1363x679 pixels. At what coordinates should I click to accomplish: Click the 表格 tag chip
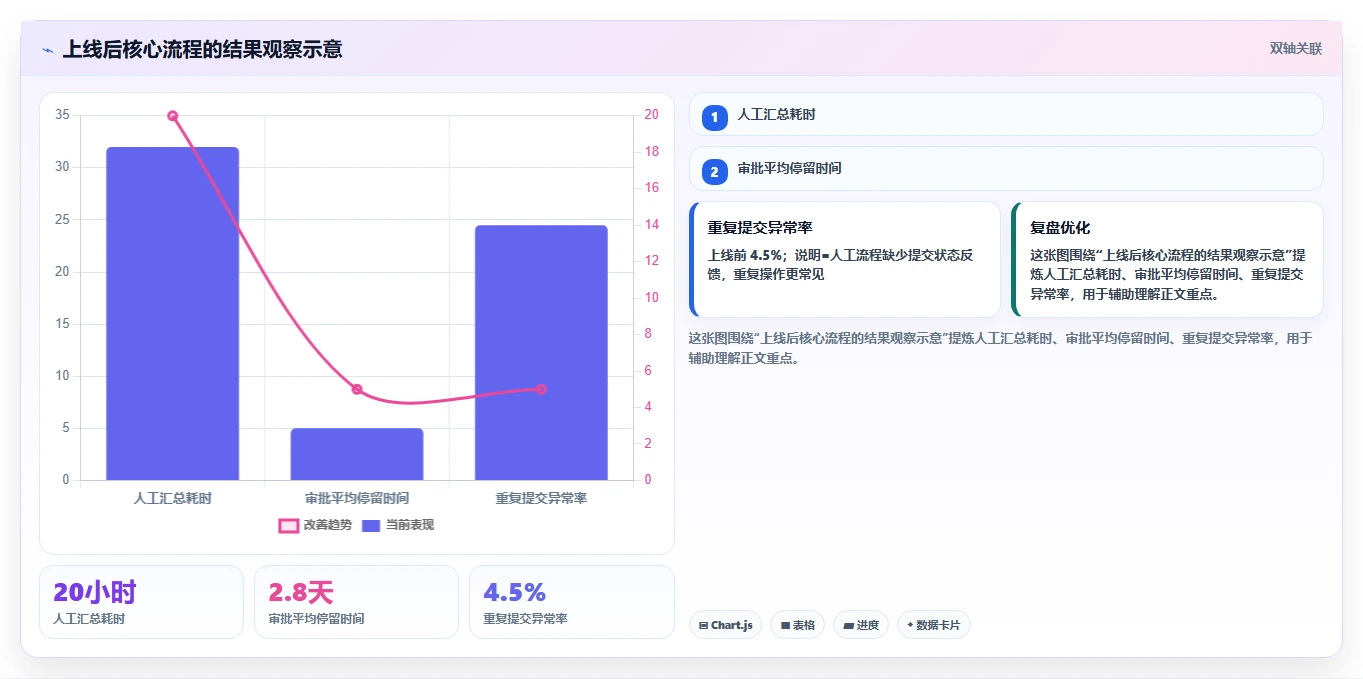(x=797, y=625)
